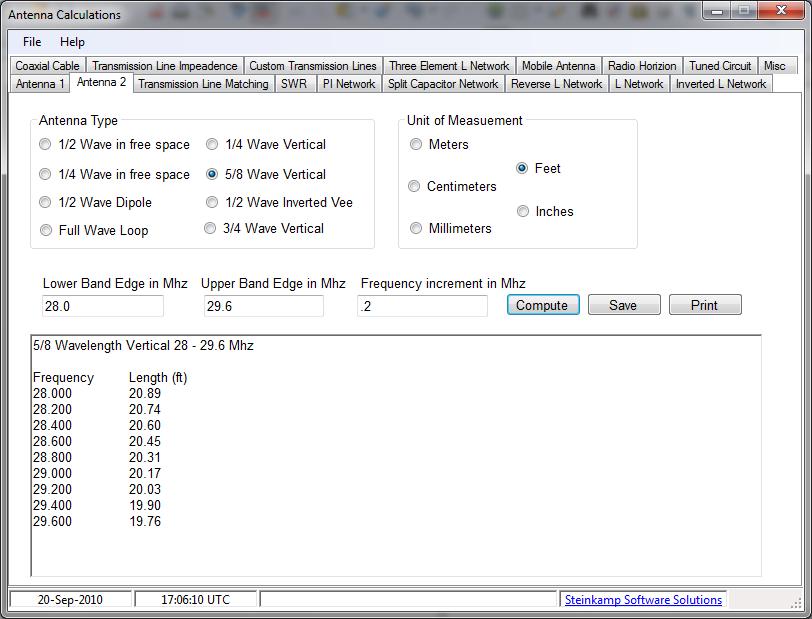812x619 pixels.
Task: Open the Steinkamp Software Solutions link
Action: 643,600
